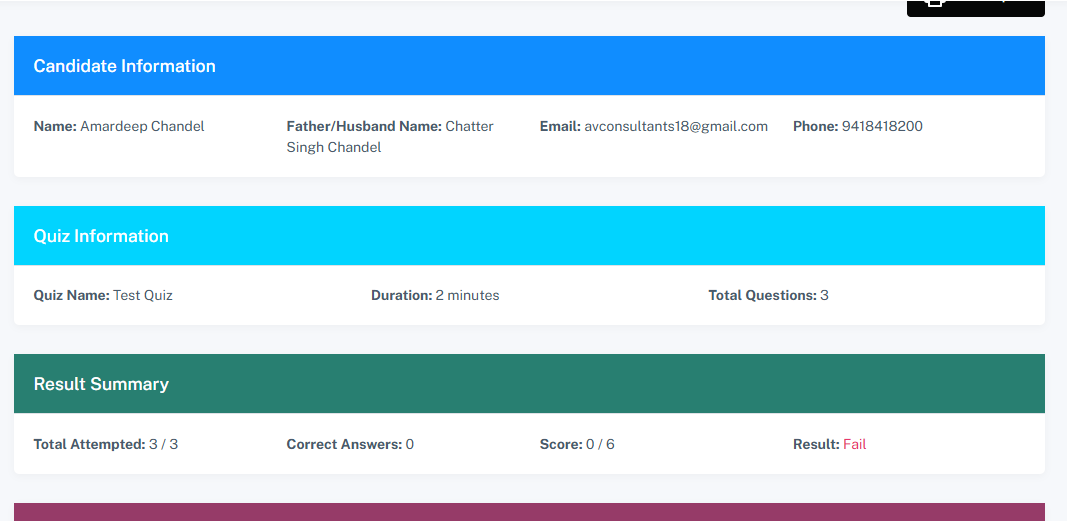Click the Name label in candidate card
Image resolution: width=1067 pixels, height=521 pixels.
55,126
